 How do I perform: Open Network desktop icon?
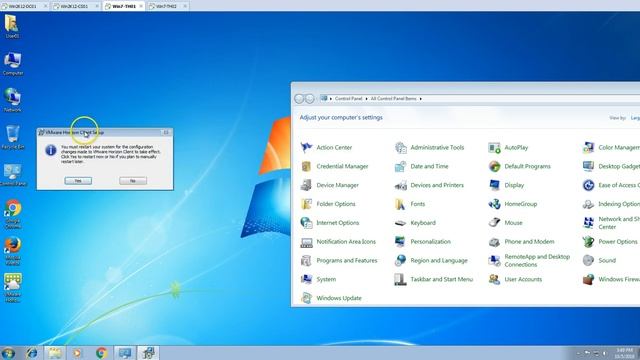tap(13, 100)
